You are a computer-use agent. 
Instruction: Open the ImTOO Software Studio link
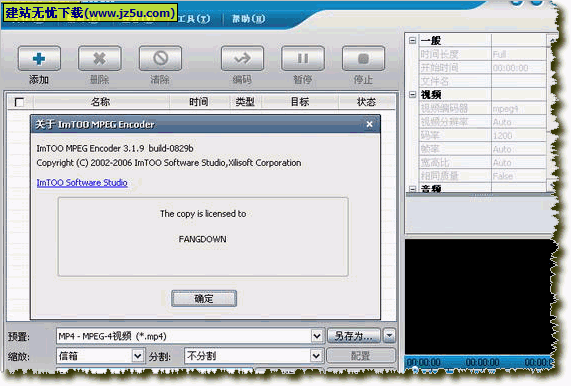pos(82,182)
